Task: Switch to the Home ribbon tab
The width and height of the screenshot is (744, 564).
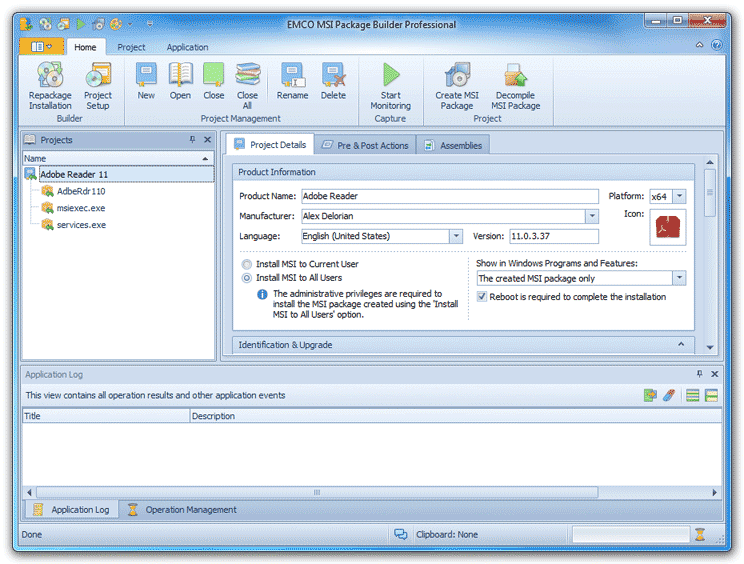Action: coord(85,47)
